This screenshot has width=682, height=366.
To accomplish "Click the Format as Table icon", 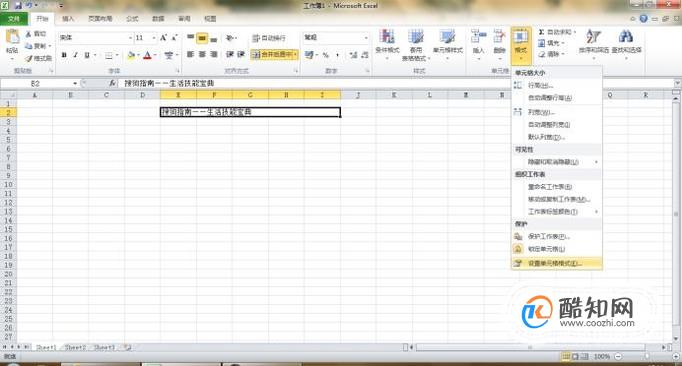I will (x=415, y=37).
